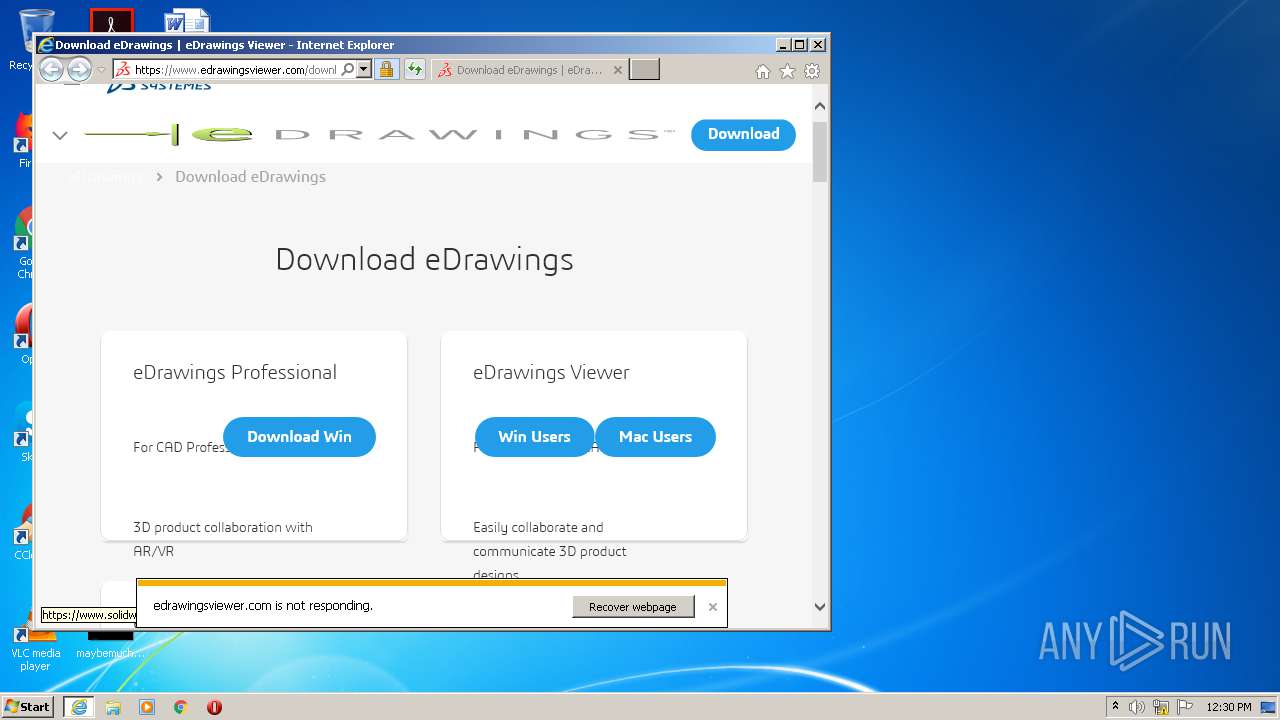Click page scrollbar up arrow
Viewport: 1280px width, 720px height.
coord(820,105)
